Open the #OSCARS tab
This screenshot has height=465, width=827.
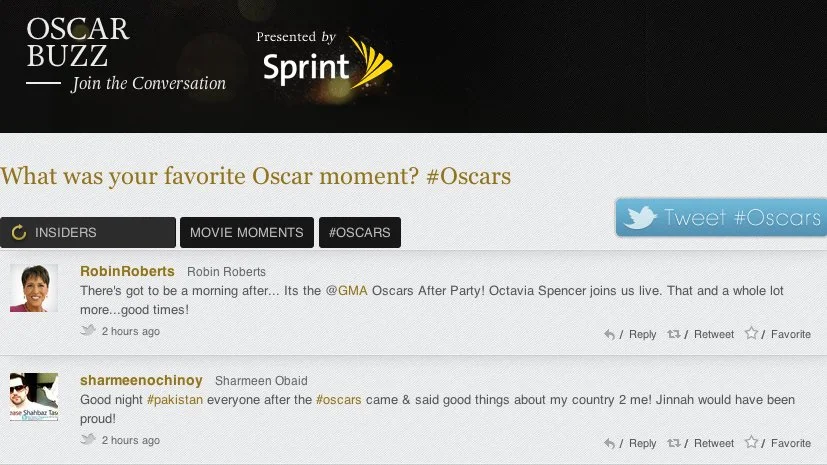360,232
